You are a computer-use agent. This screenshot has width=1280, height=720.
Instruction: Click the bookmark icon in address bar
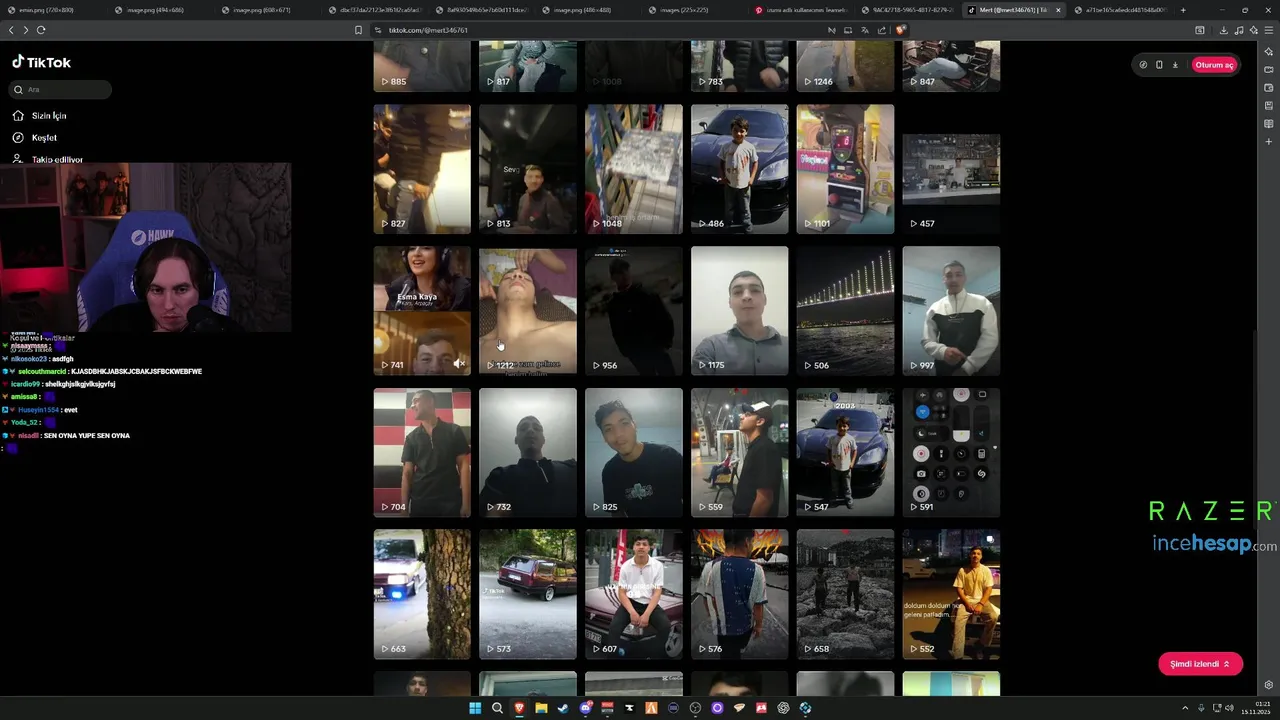(358, 30)
